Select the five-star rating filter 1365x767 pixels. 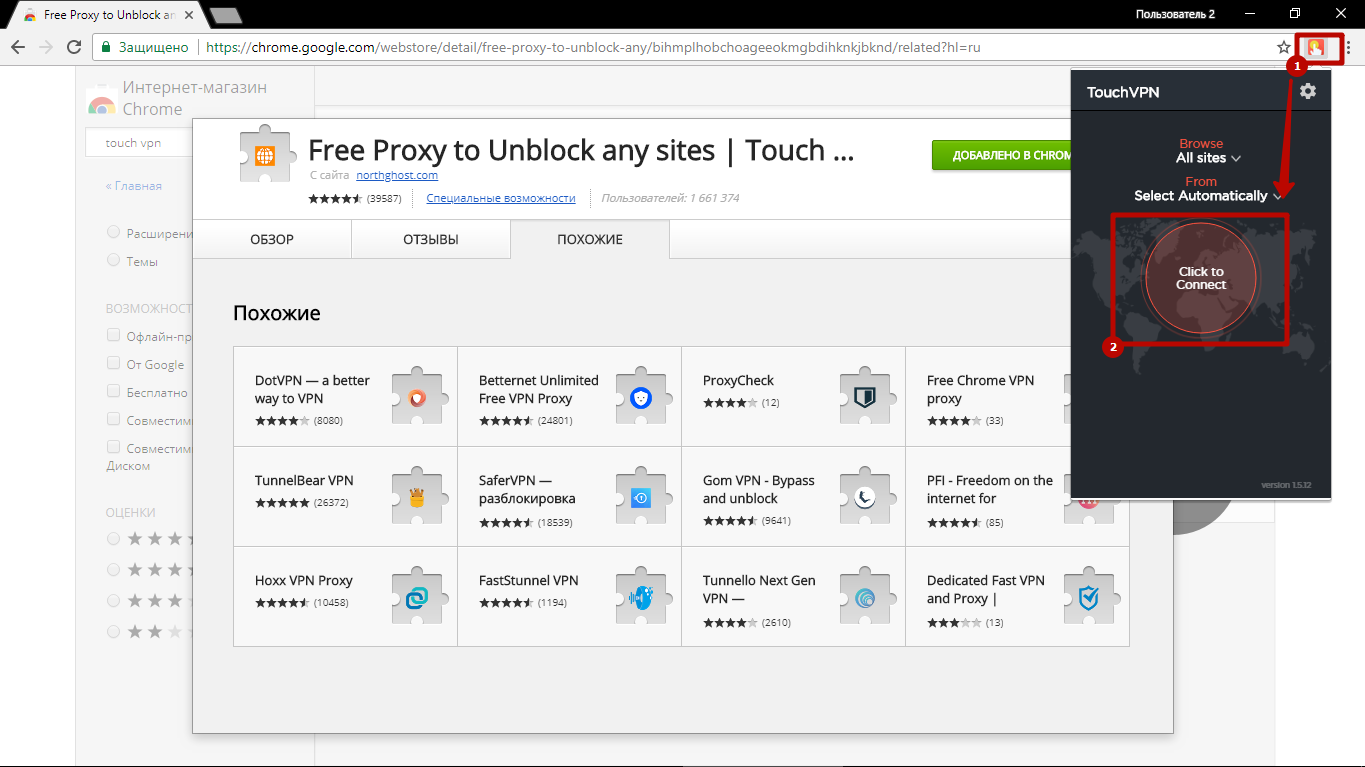113,538
